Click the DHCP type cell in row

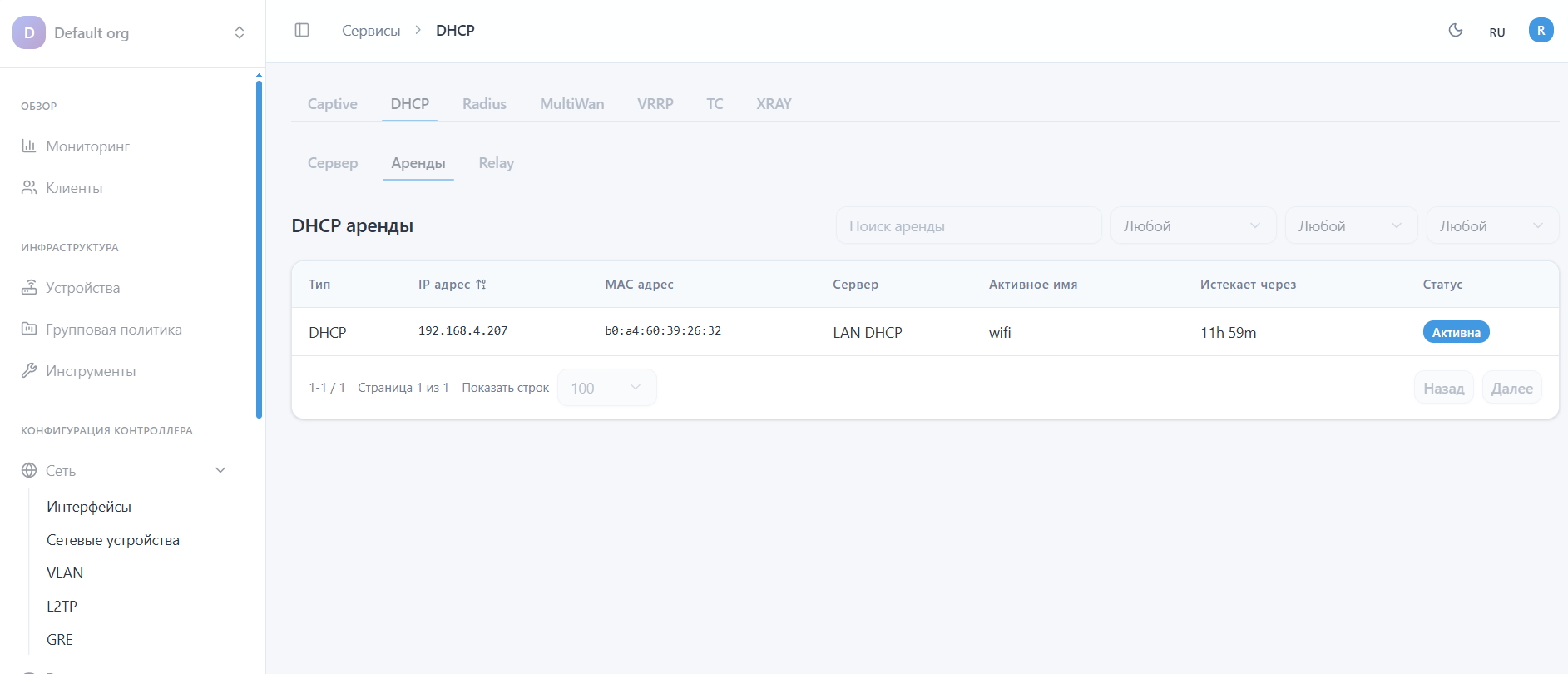[x=328, y=332]
